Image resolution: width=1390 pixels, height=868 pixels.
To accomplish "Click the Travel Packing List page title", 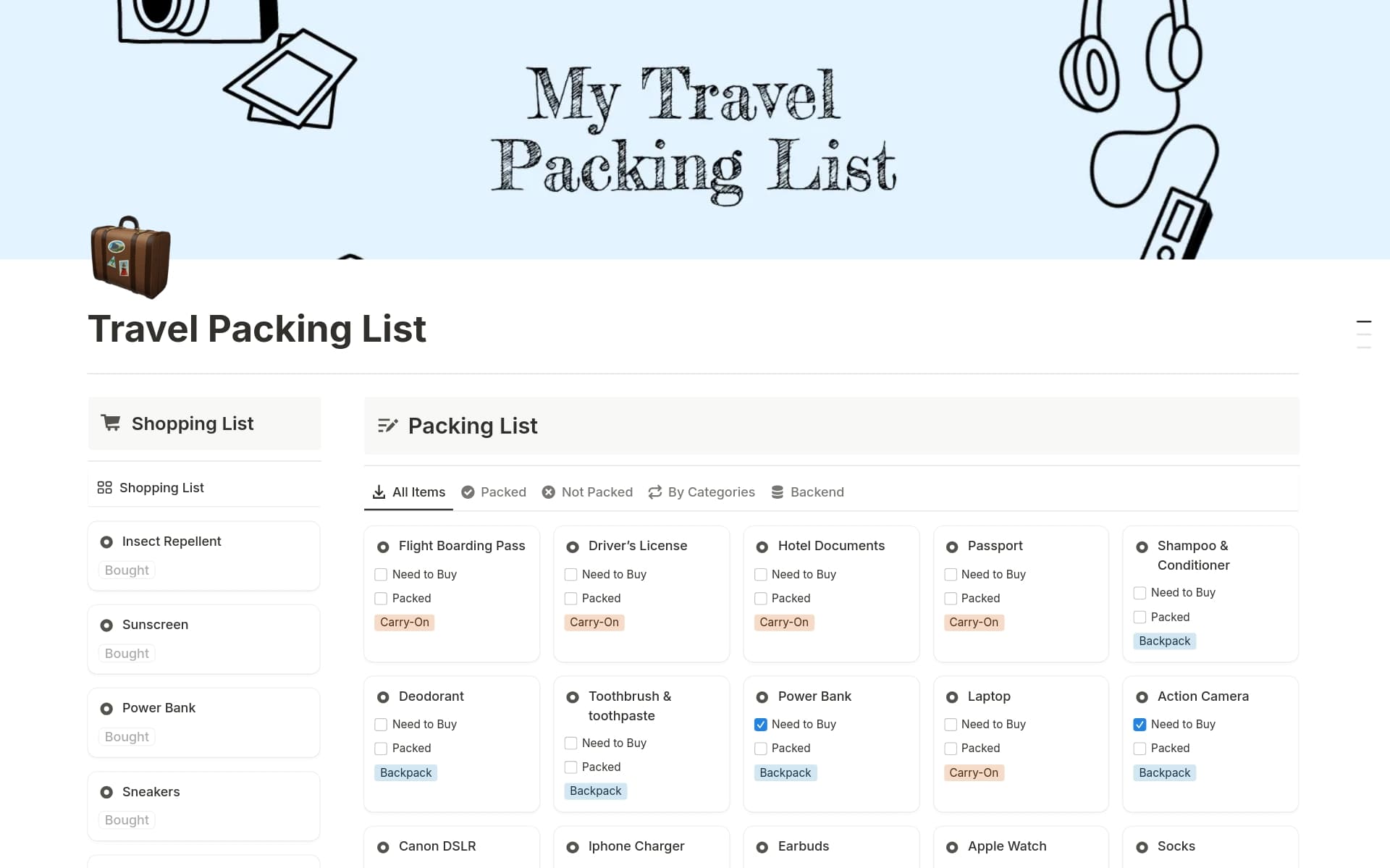I will tap(257, 329).
